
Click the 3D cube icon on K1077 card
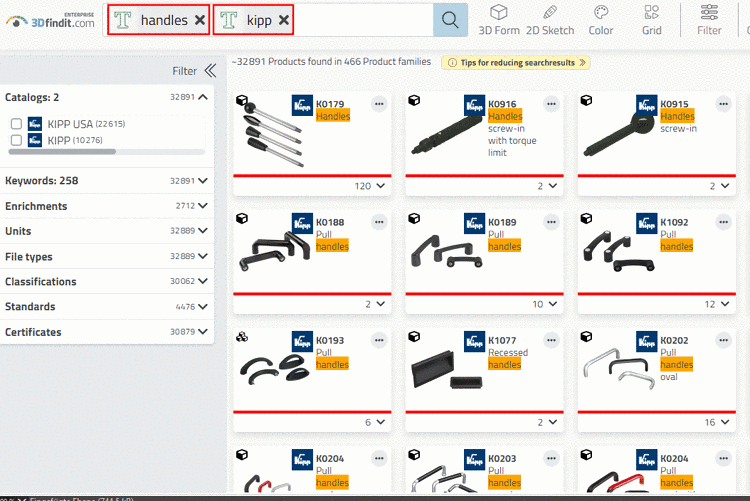(x=414, y=337)
